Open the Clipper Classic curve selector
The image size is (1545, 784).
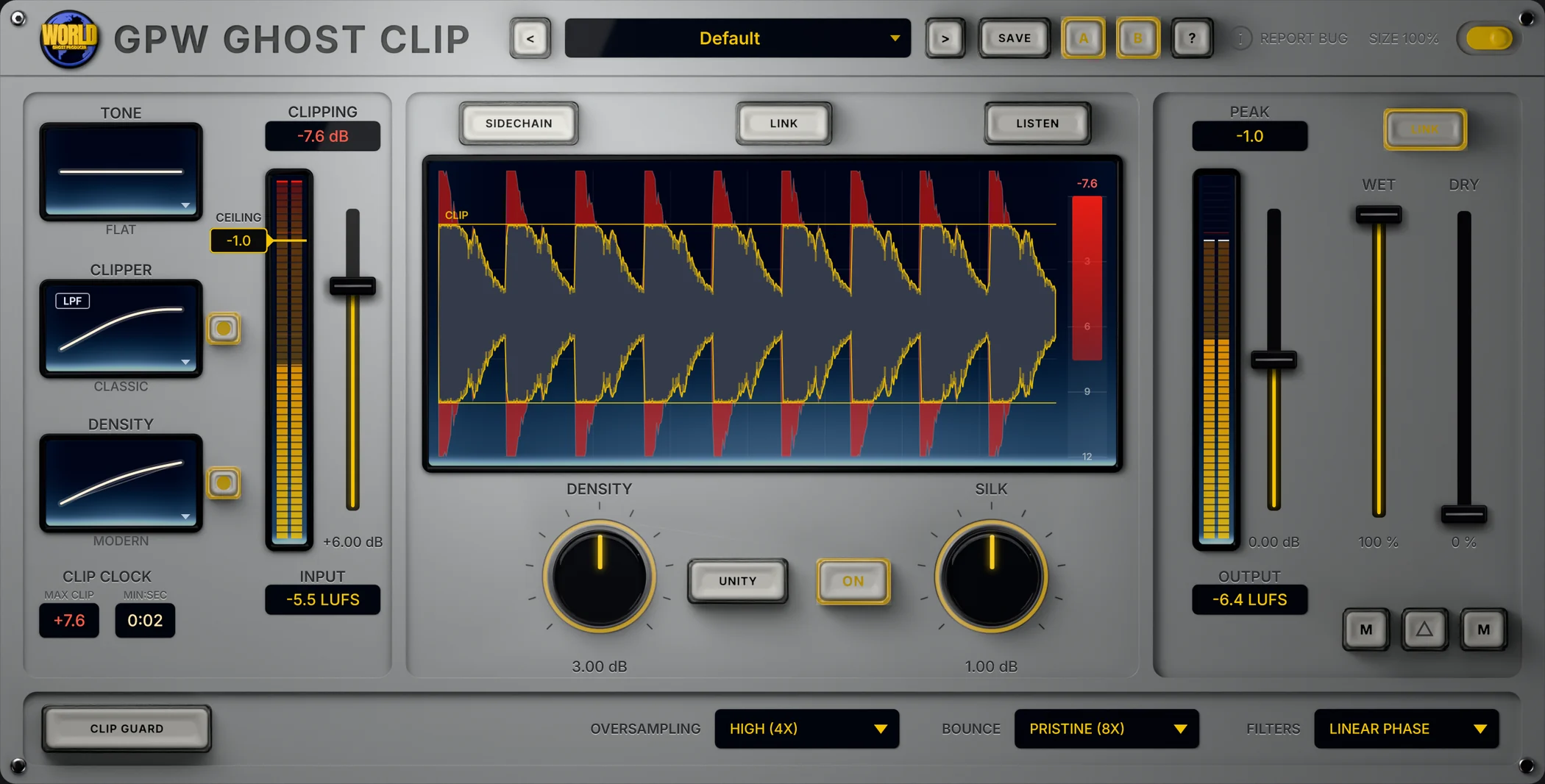coord(121,329)
